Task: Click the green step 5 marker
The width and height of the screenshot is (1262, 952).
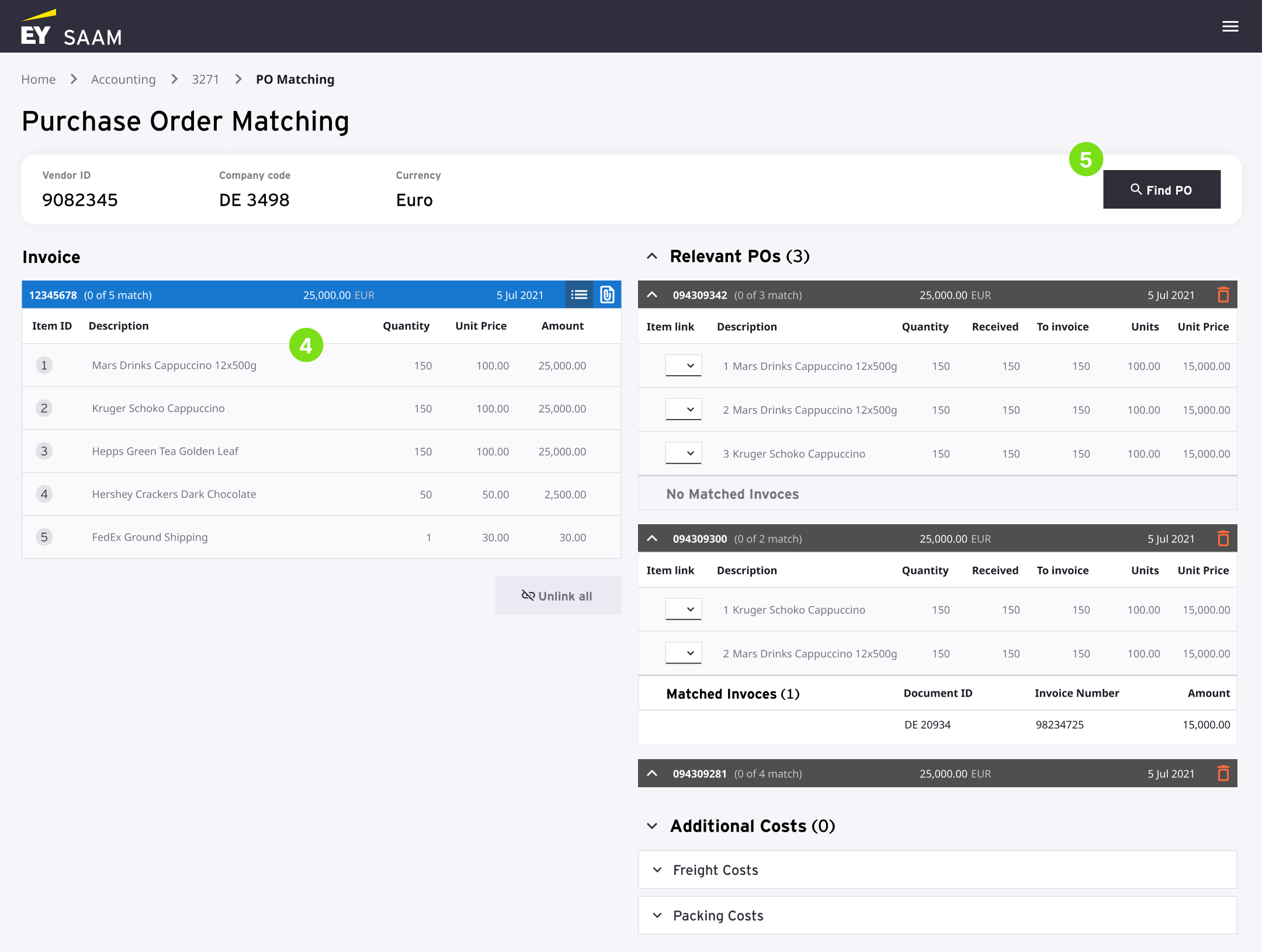Action: (x=1086, y=159)
